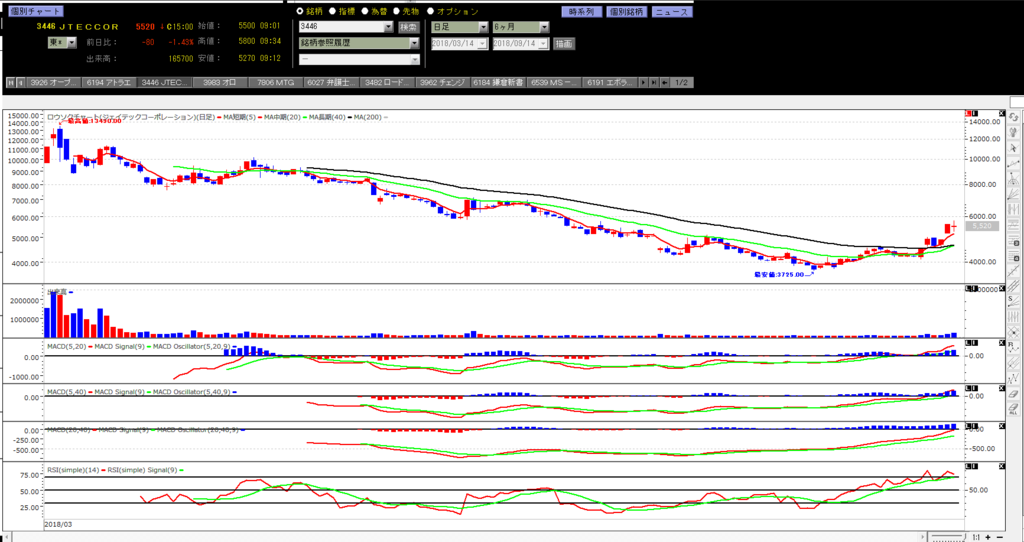The width and height of the screenshot is (1024, 542).
Task: Switch to the 3962 チェンジ tab
Action: (443, 83)
